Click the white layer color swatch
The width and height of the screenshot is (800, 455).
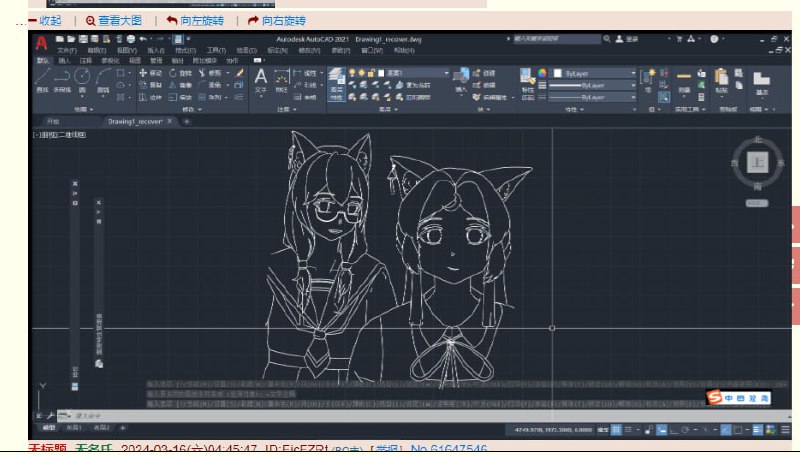[x=381, y=73]
